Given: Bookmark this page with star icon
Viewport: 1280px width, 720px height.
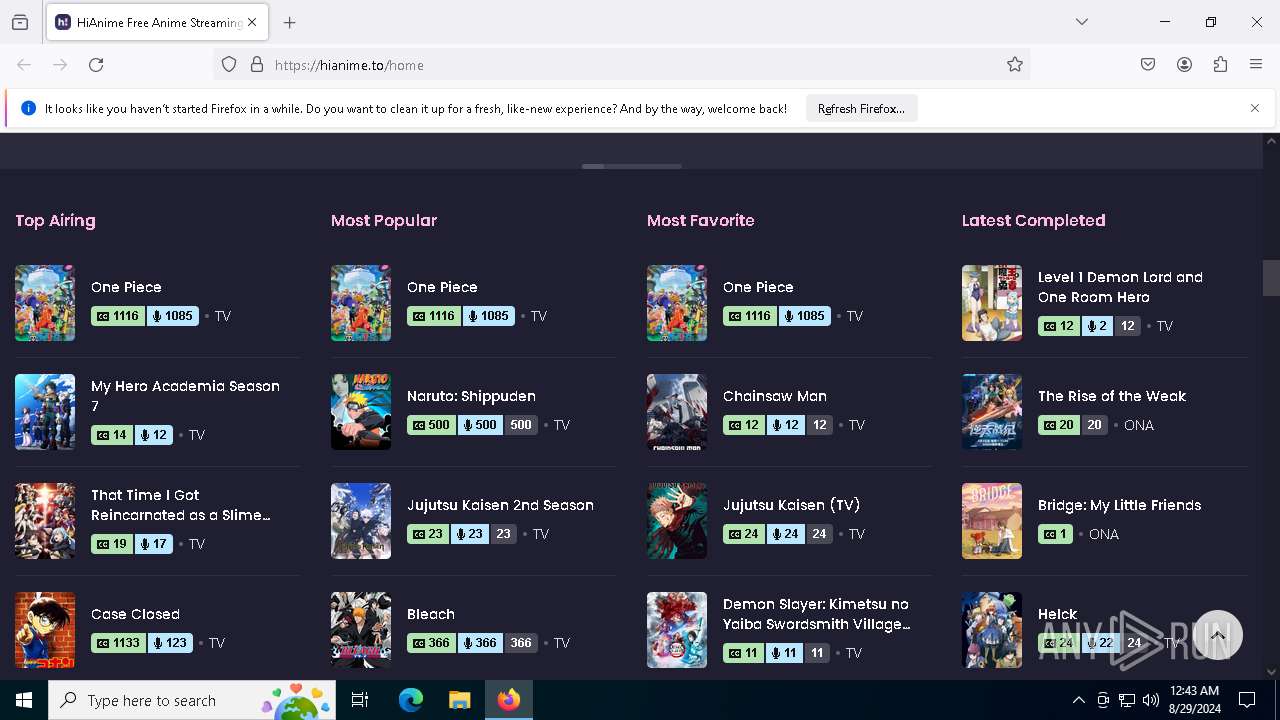Looking at the screenshot, I should coord(1015,65).
